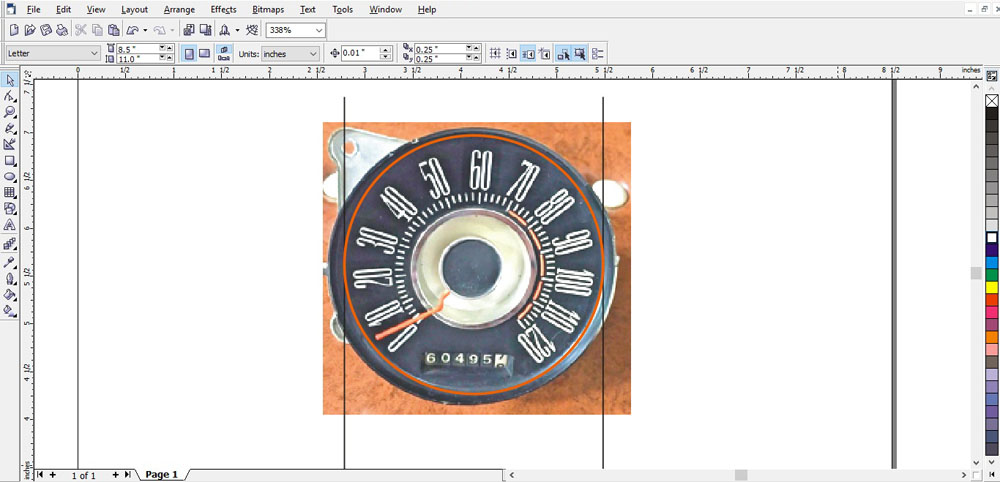Click the Copy icon
This screenshot has height=482, width=1000.
[97, 30]
